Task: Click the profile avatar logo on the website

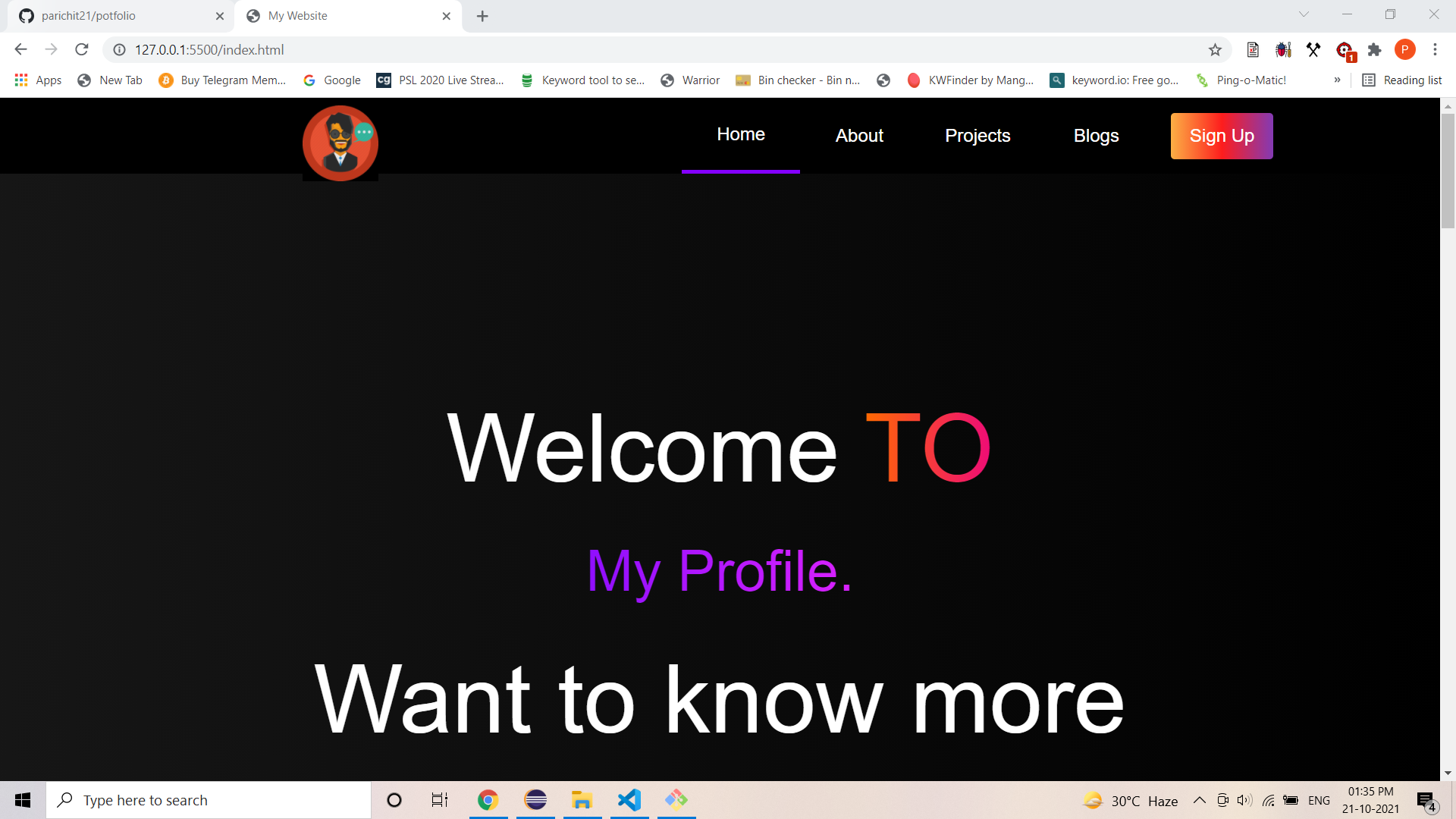Action: 340,143
